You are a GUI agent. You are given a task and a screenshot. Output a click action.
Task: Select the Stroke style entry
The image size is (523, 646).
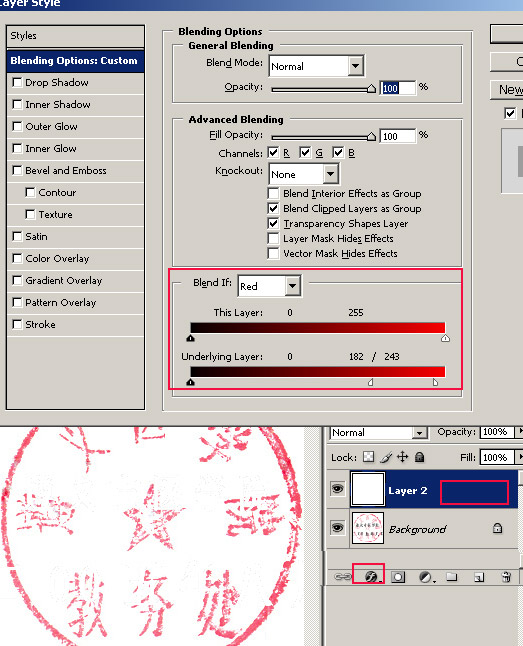75,325
